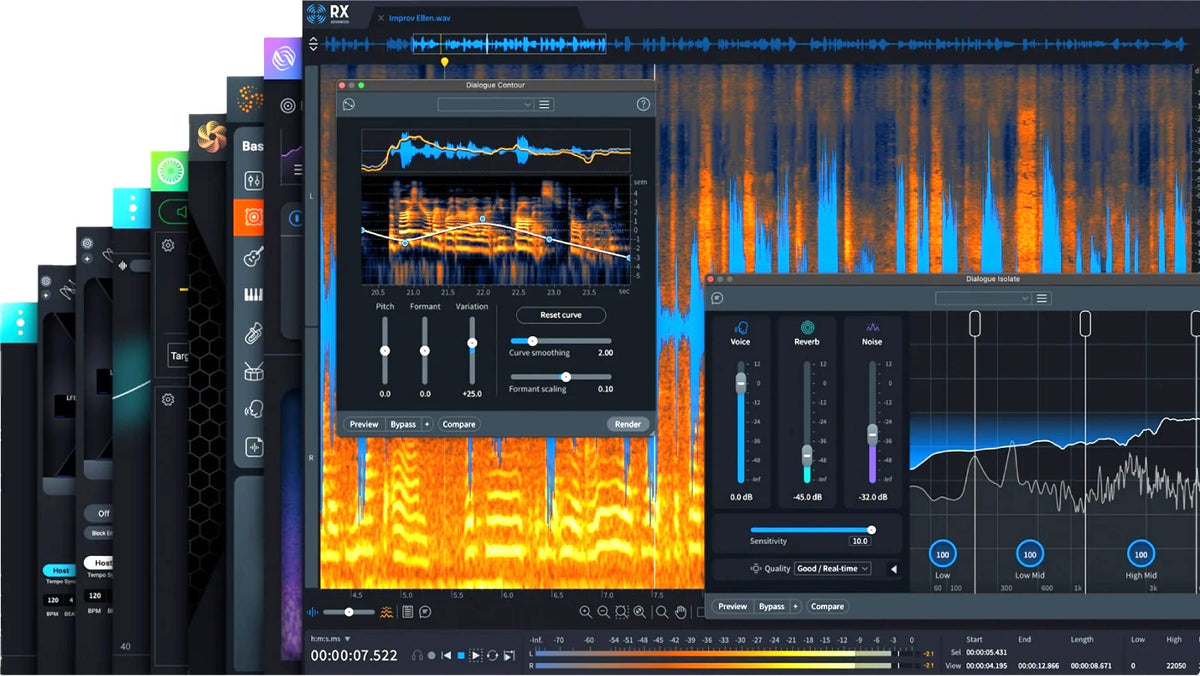This screenshot has height=676, width=1200.
Task: Select the drum icon in the plugin sidebar
Action: click(x=254, y=372)
